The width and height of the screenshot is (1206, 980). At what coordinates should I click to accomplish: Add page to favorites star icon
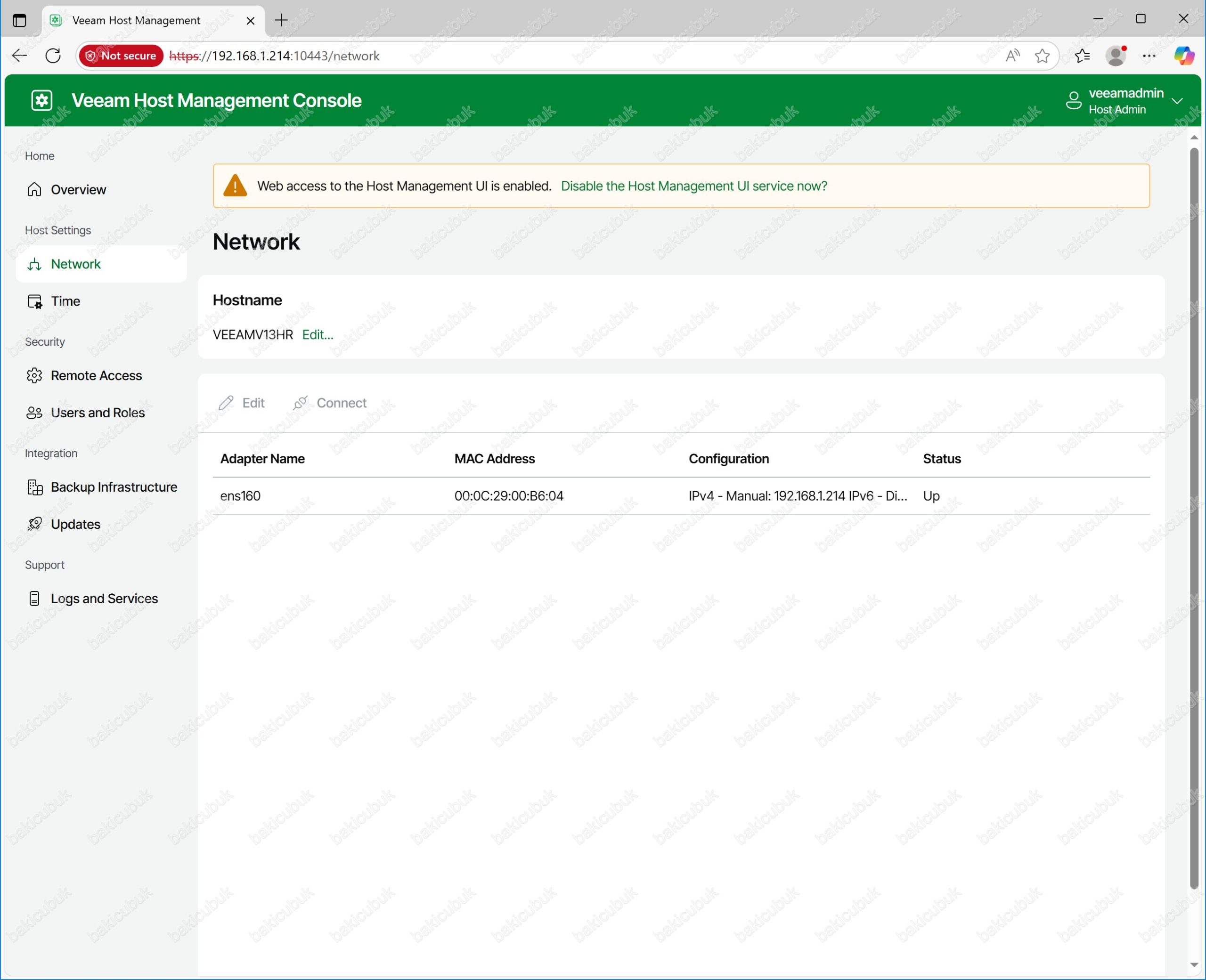click(1042, 55)
